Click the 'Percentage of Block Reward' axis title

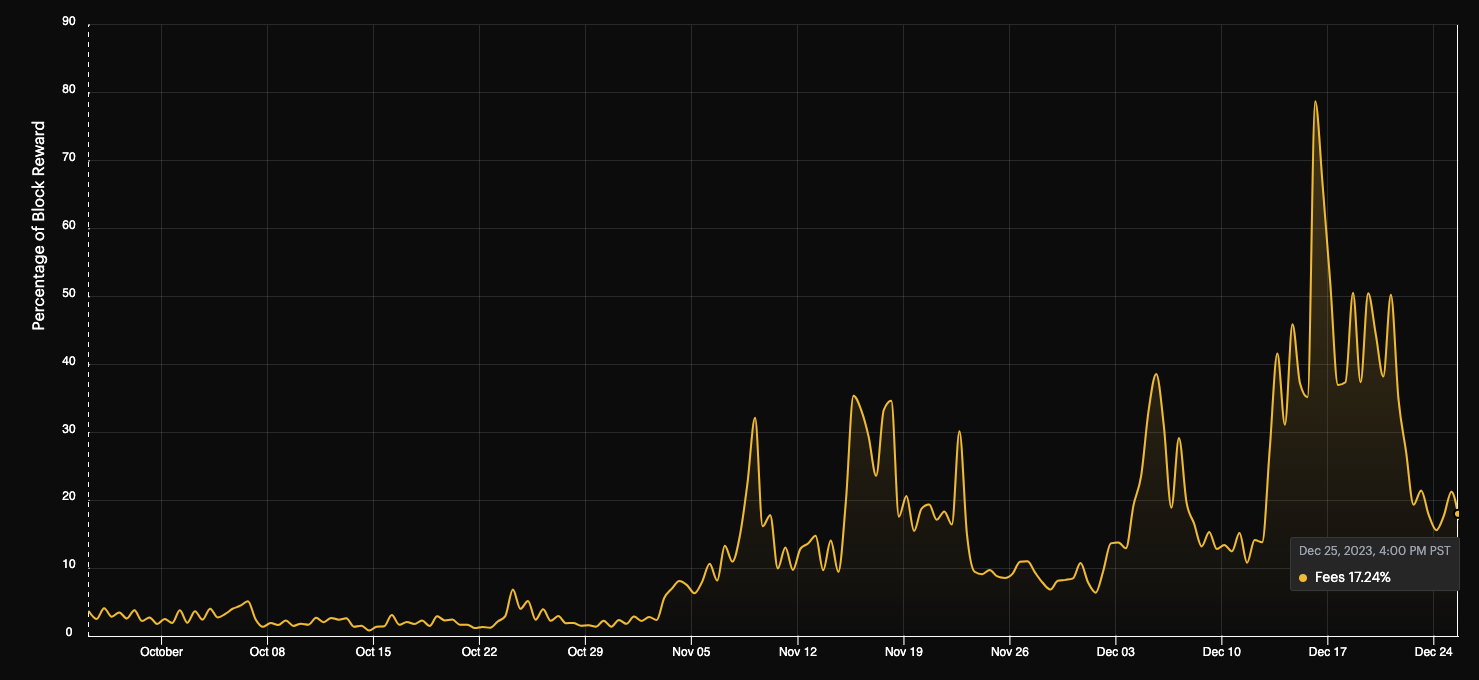click(x=39, y=226)
